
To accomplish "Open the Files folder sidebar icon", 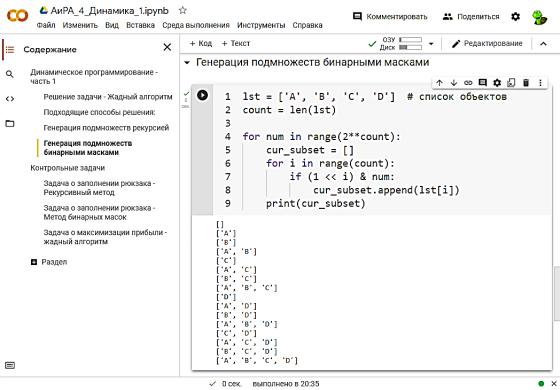I will 10,124.
